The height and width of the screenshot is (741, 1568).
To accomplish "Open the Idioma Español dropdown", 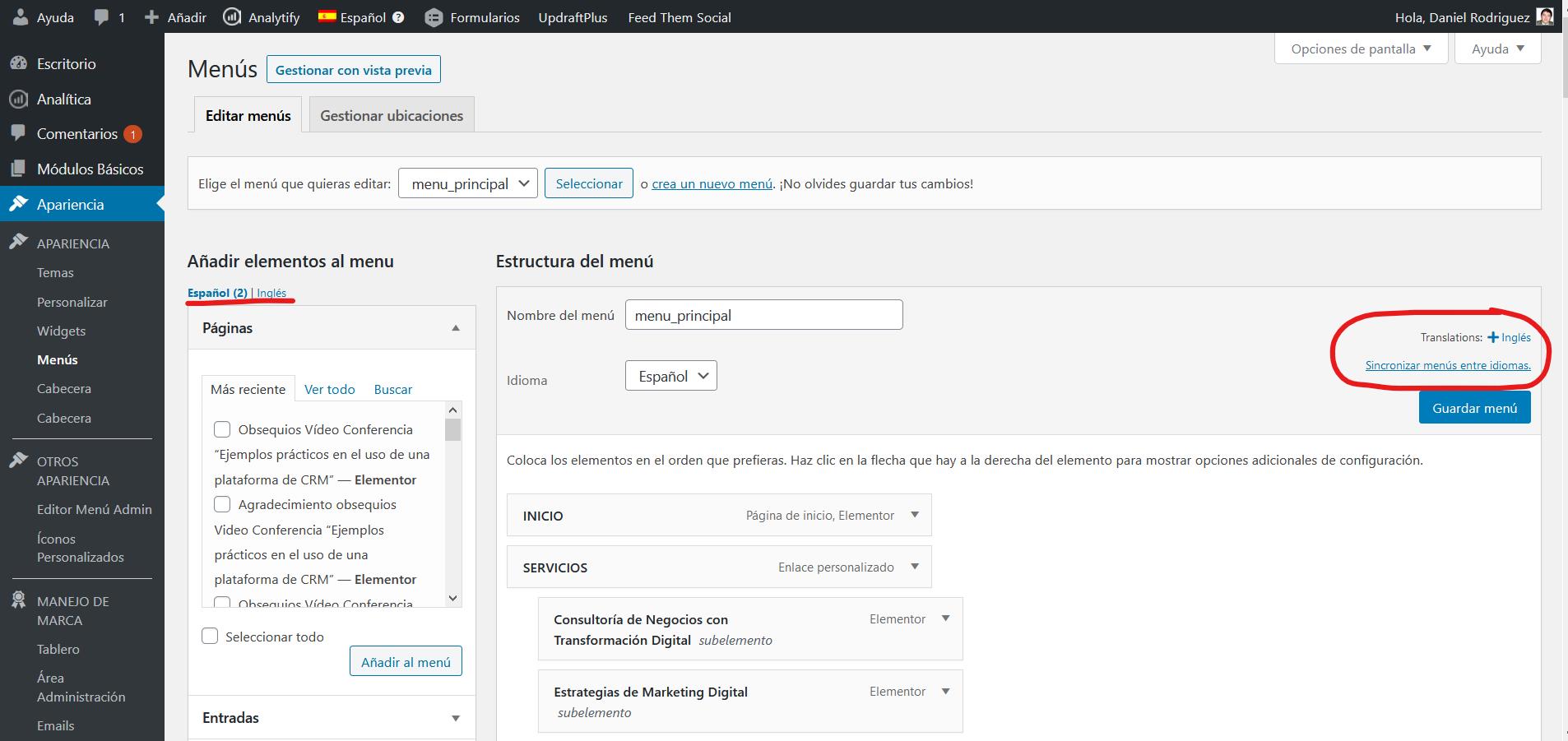I will coord(670,376).
